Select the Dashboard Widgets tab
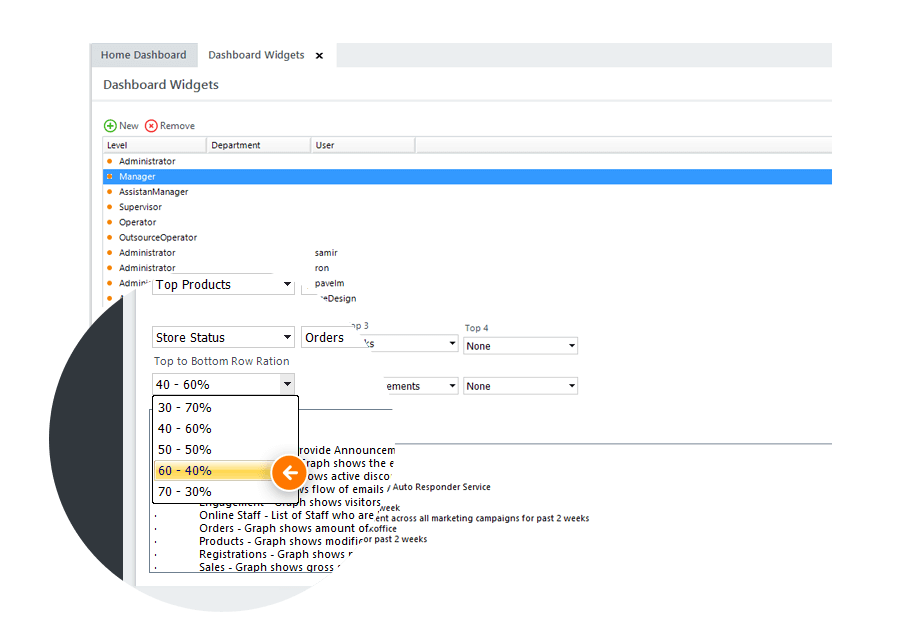 coord(256,55)
